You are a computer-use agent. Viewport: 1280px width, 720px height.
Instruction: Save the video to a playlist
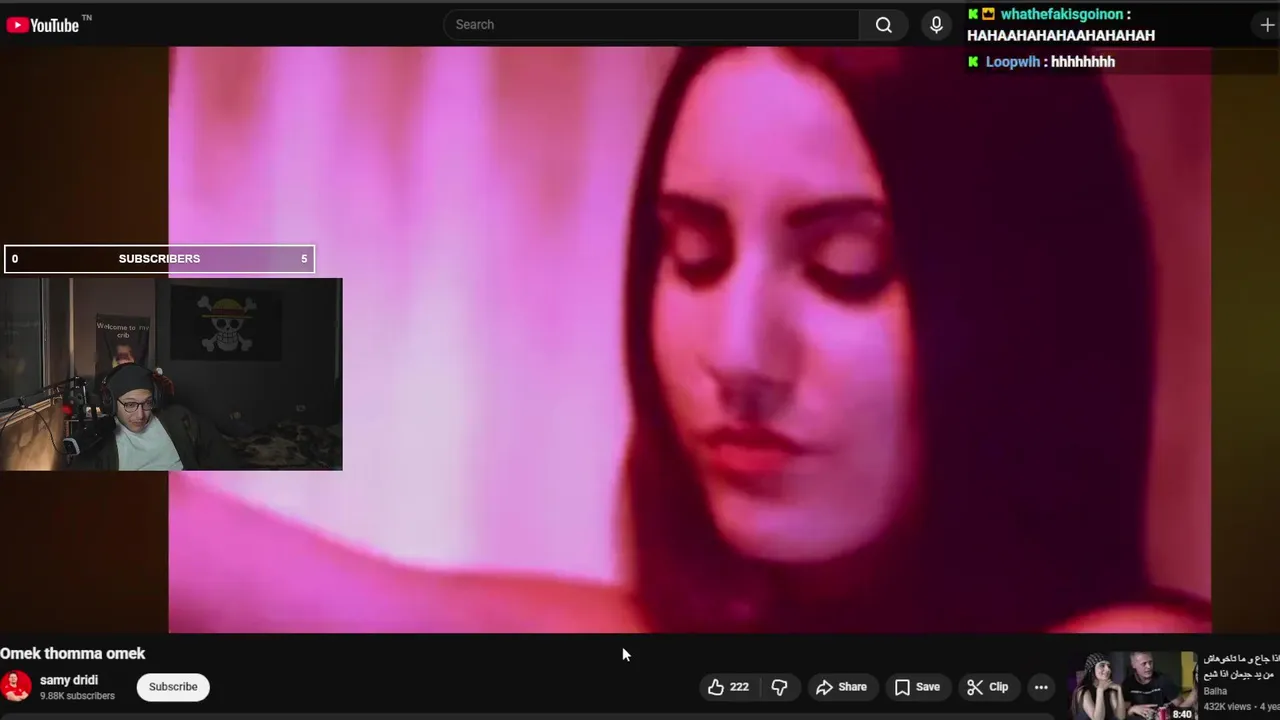tap(917, 687)
